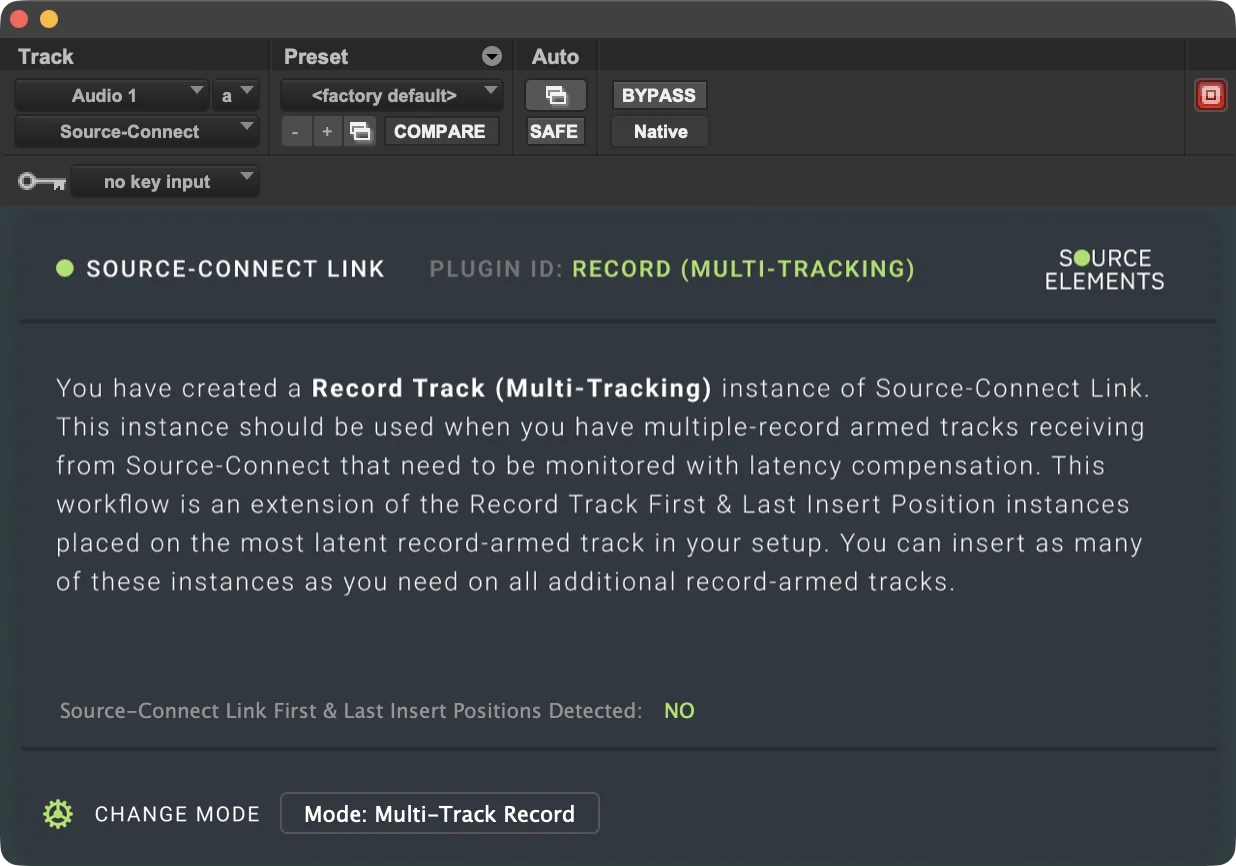Click the Change Mode gear icon
This screenshot has height=866, width=1236.
click(59, 814)
